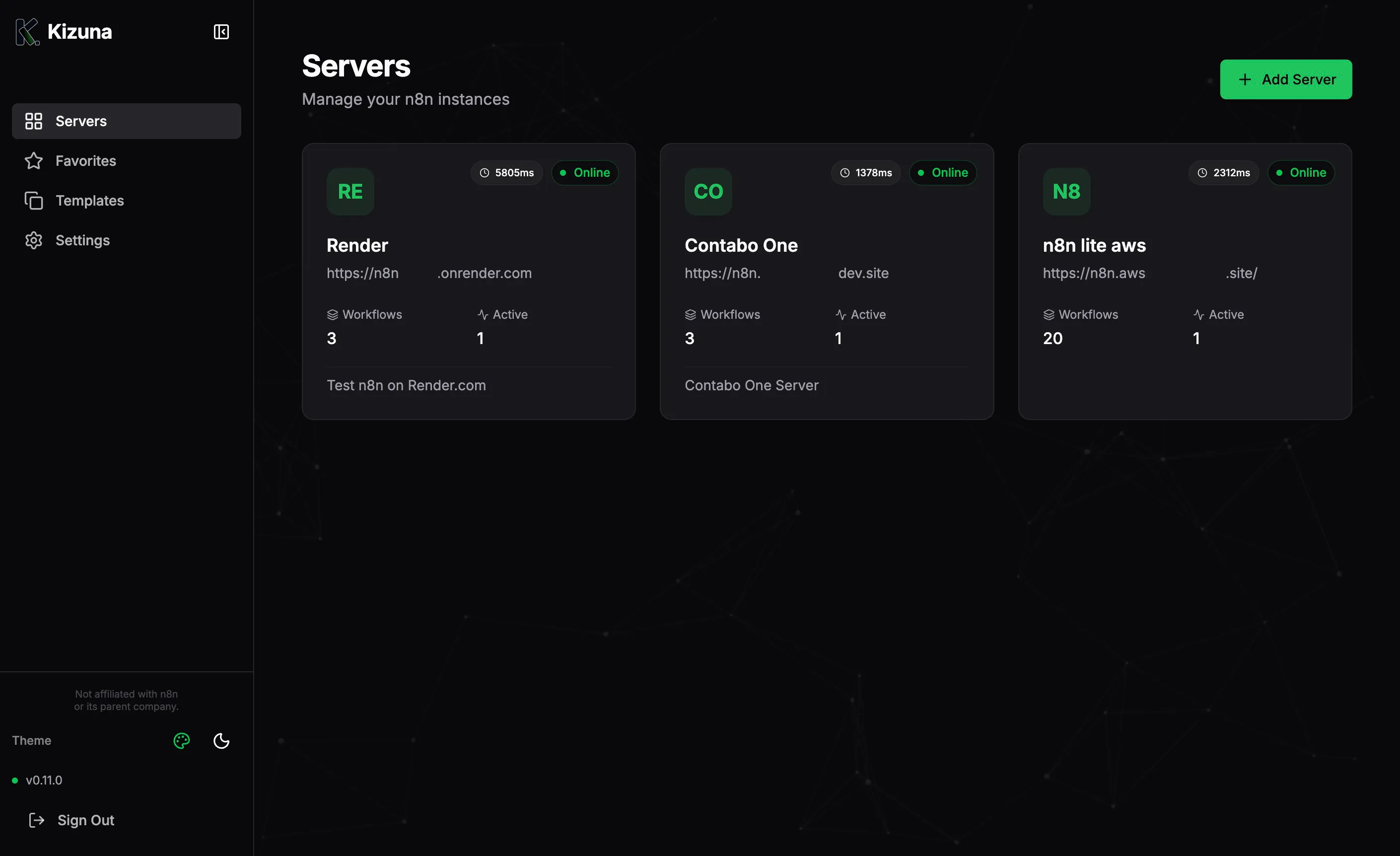The width and height of the screenshot is (1400, 856).
Task: Toggle the Online badge on Contabo One
Action: pyautogui.click(x=943, y=173)
